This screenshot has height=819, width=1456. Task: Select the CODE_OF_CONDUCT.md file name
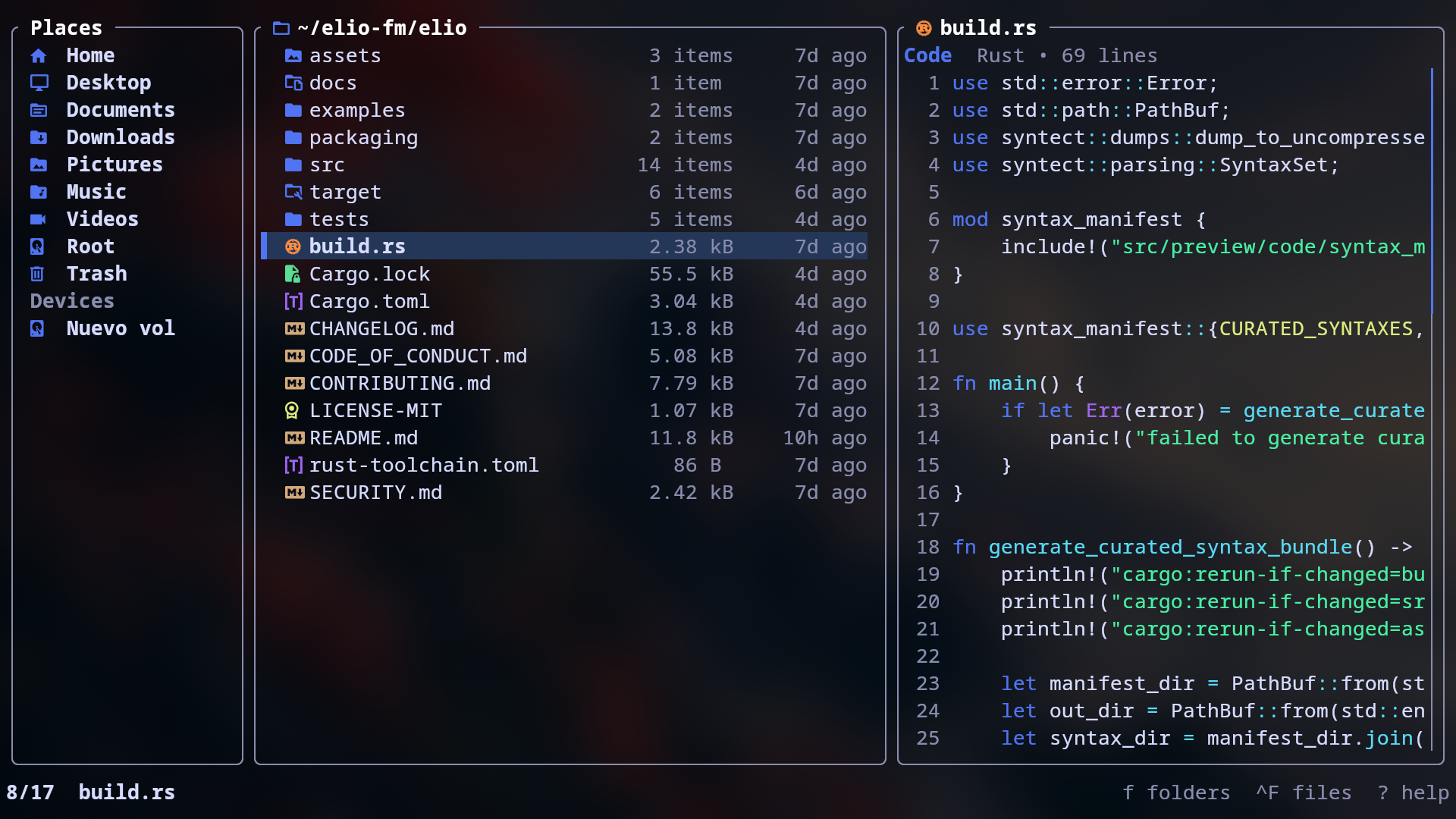[x=418, y=356]
